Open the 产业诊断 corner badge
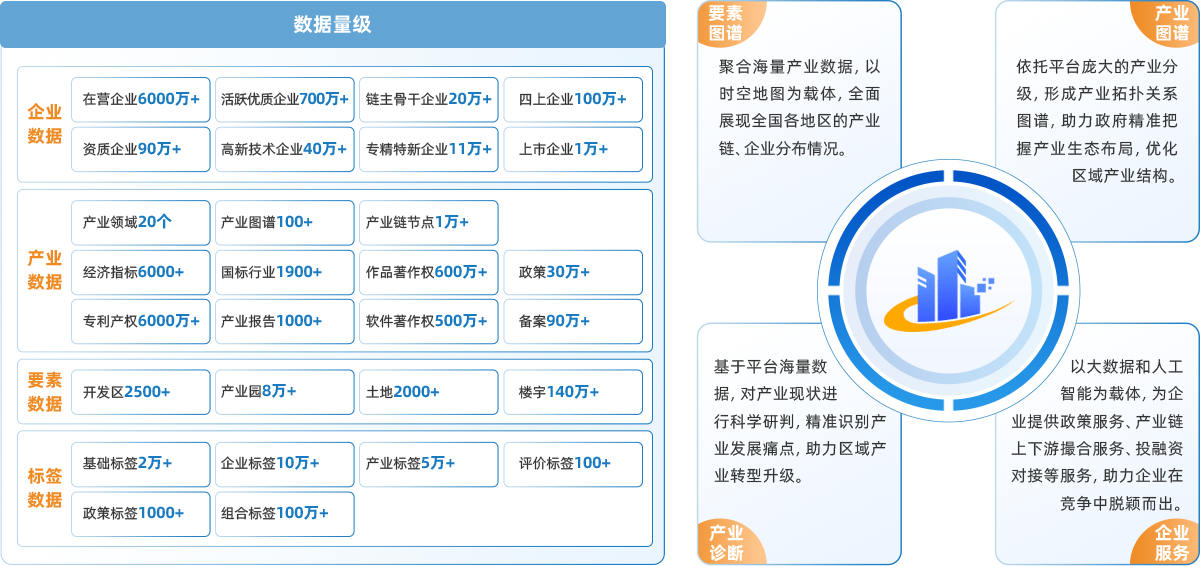 click(727, 542)
